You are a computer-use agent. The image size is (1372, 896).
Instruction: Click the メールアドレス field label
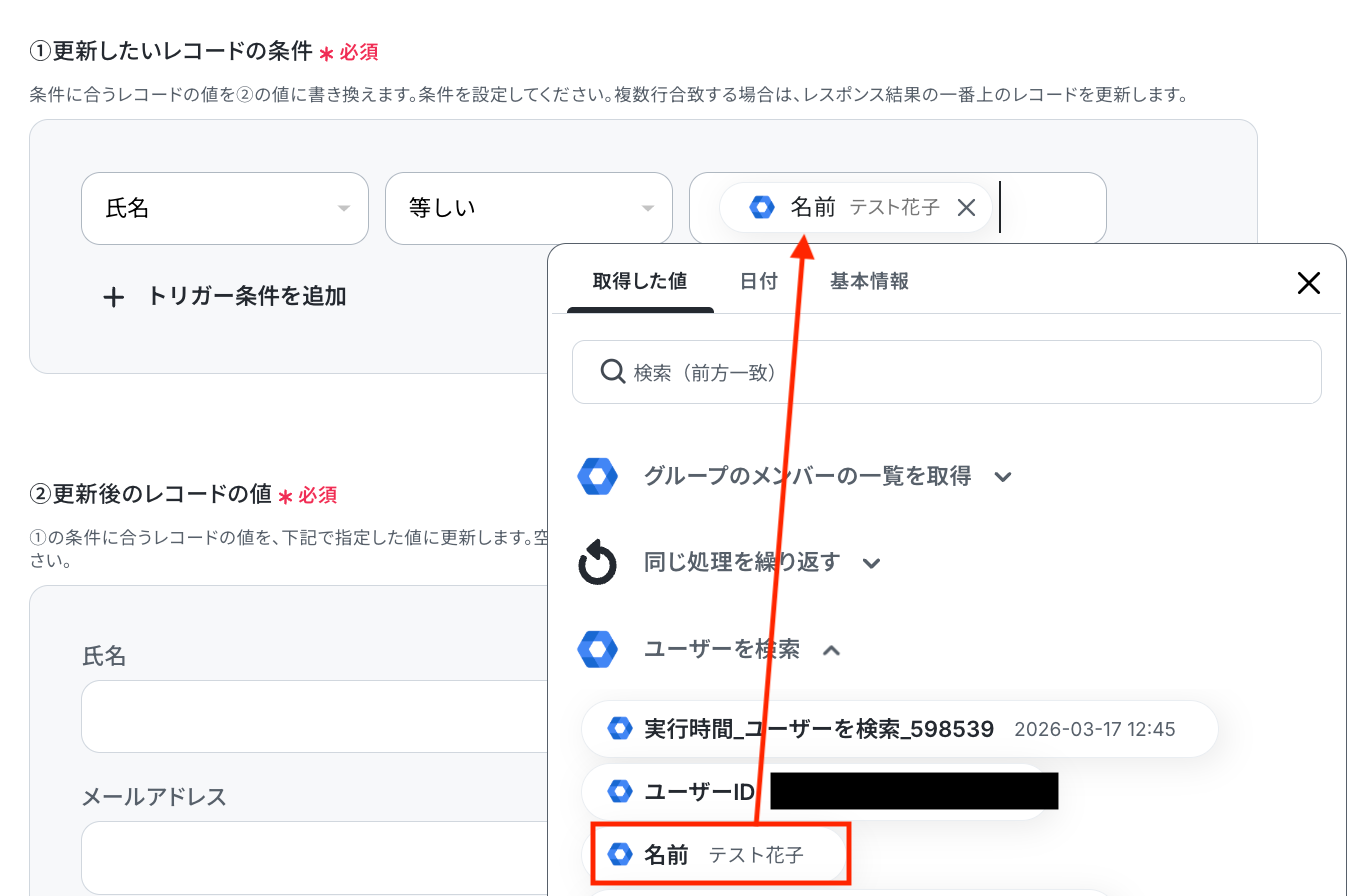(x=154, y=797)
